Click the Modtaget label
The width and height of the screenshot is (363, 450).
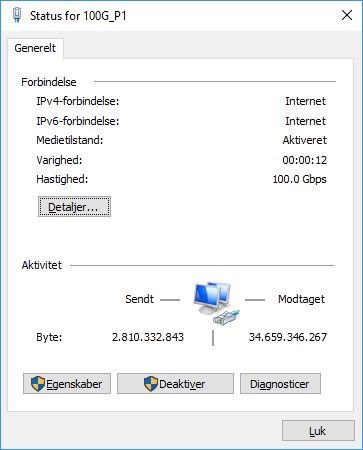pyautogui.click(x=301, y=299)
